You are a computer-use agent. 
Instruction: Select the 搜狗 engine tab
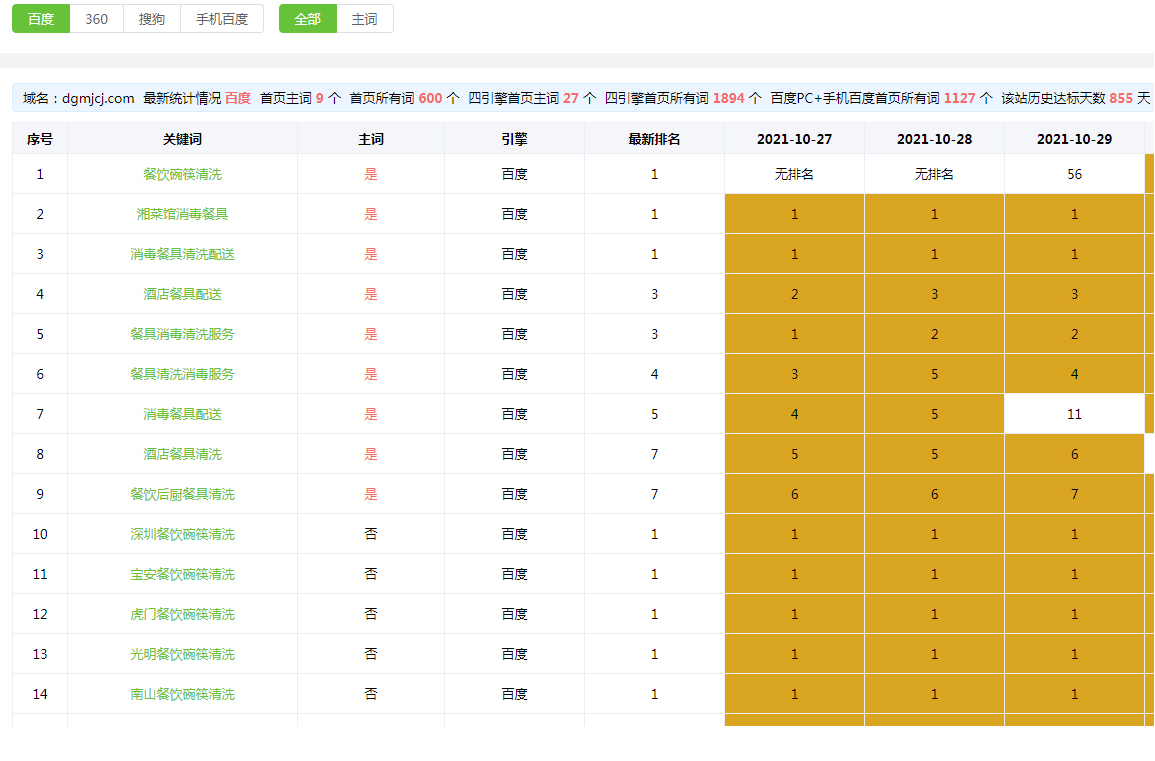(x=152, y=19)
